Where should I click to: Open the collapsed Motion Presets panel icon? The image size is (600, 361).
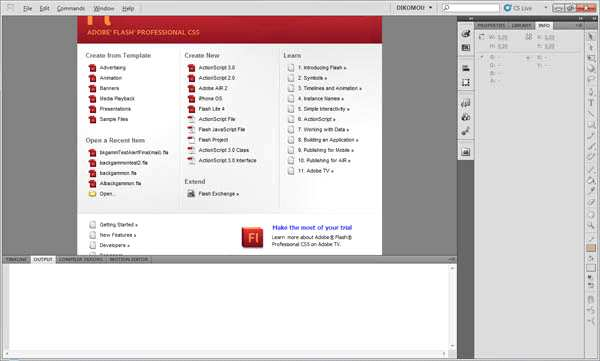tap(466, 131)
